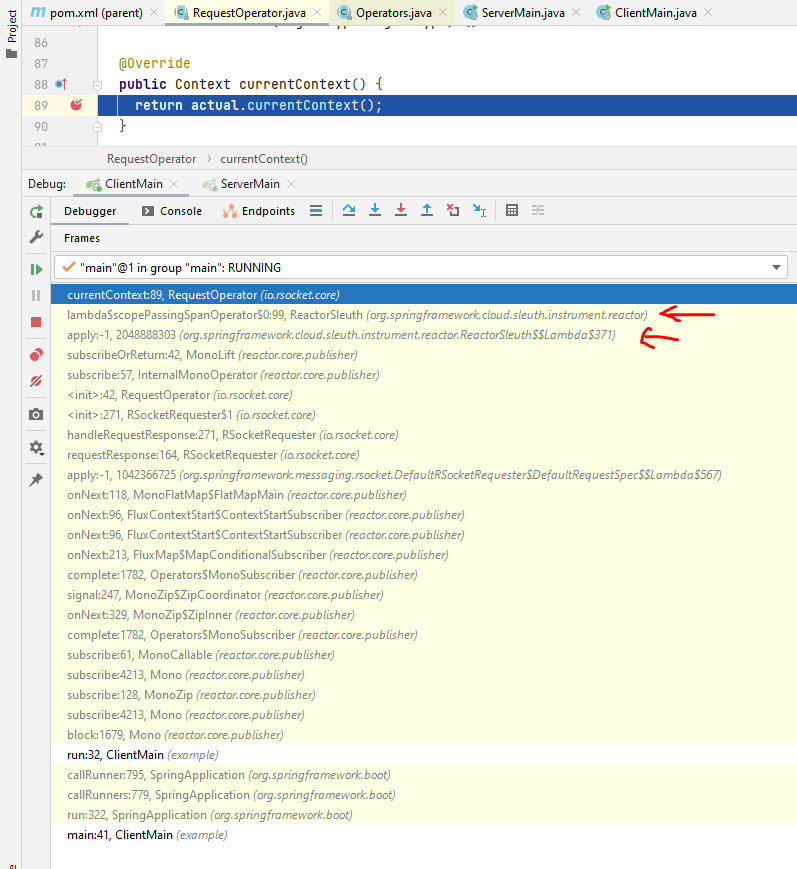Screen dimensions: 797x869
Task: Open debugger settings wrench icon
Action: coord(36,237)
